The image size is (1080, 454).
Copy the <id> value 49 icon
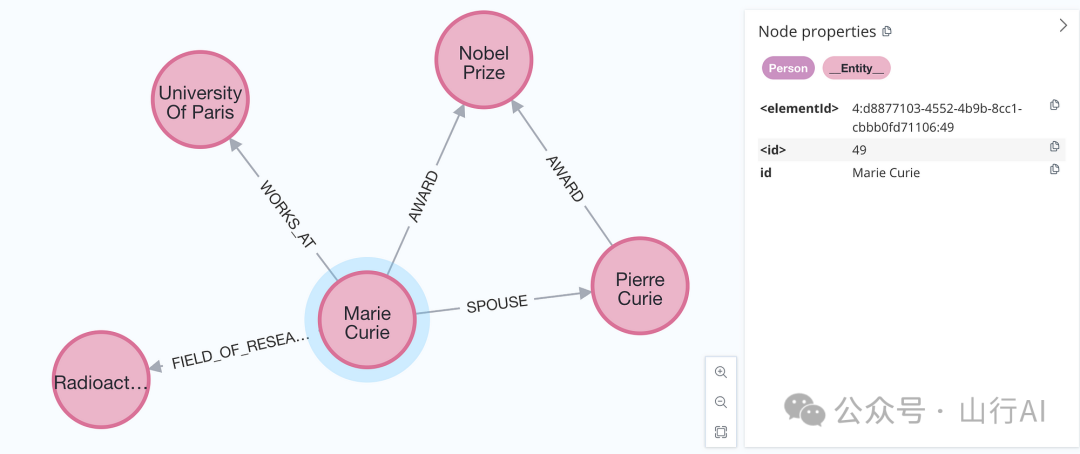1054,148
